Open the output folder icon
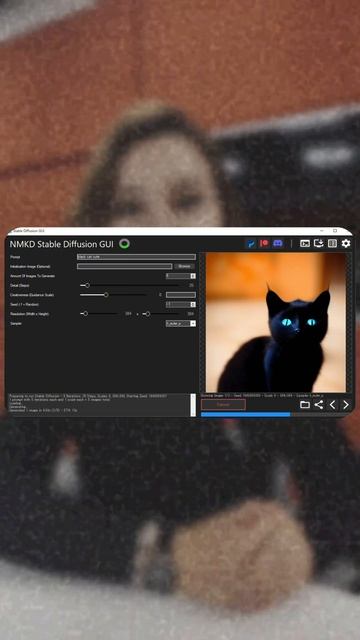Viewport: 360px width, 640px height. pos(305,405)
